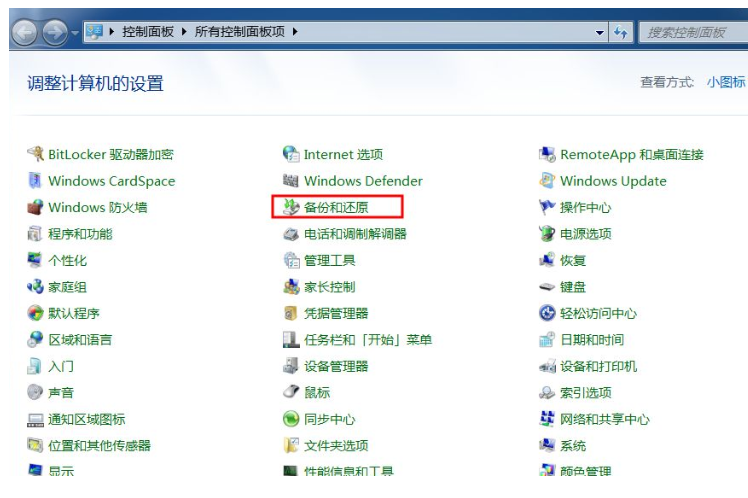
Task: Open the 入门 icon
Action: click(x=35, y=366)
